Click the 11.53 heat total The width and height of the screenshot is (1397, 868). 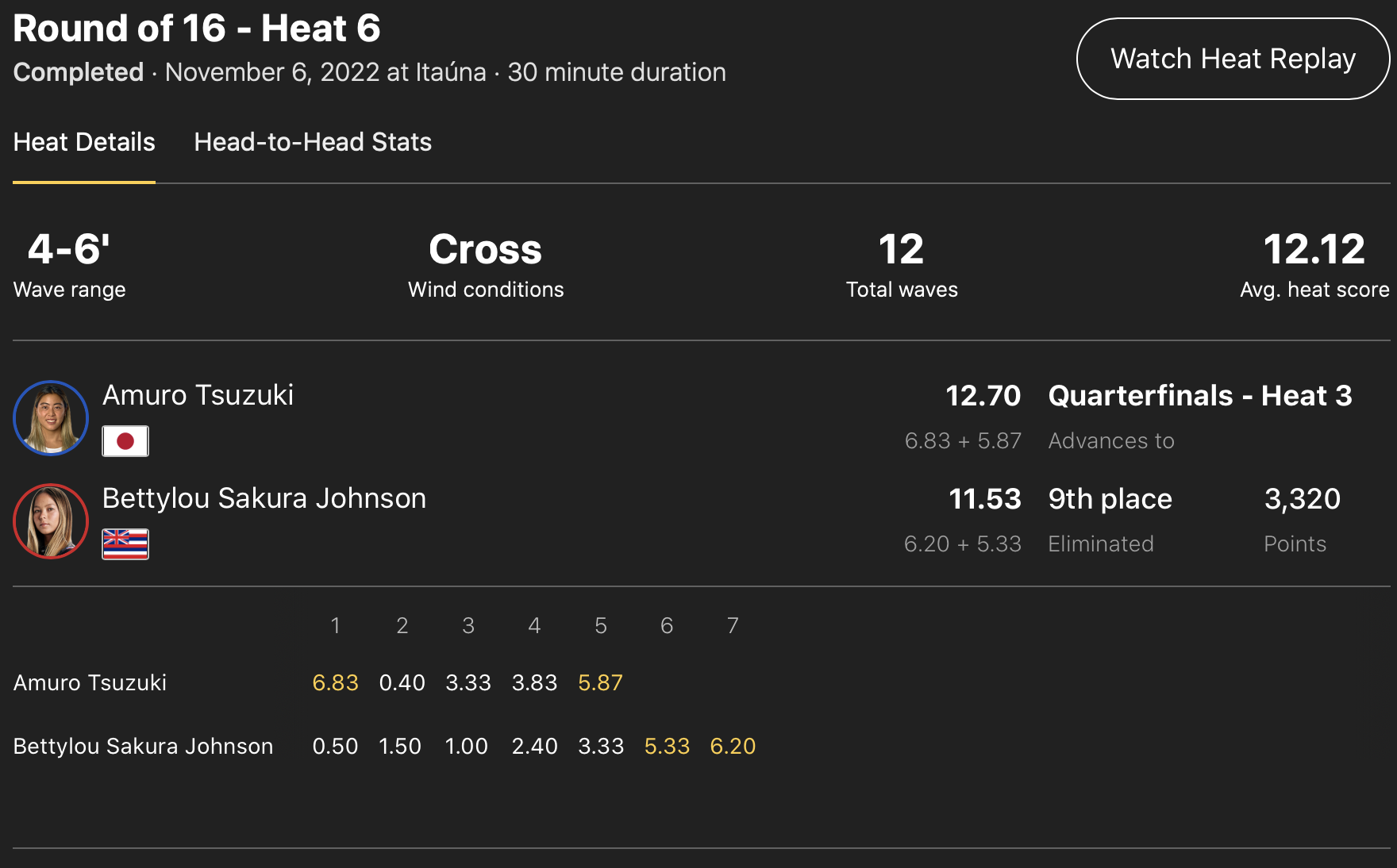point(984,499)
